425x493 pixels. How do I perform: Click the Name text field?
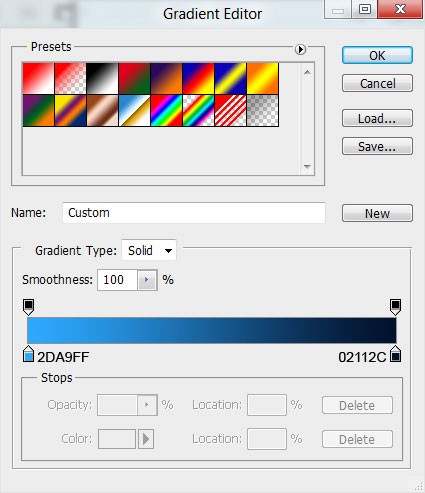194,213
